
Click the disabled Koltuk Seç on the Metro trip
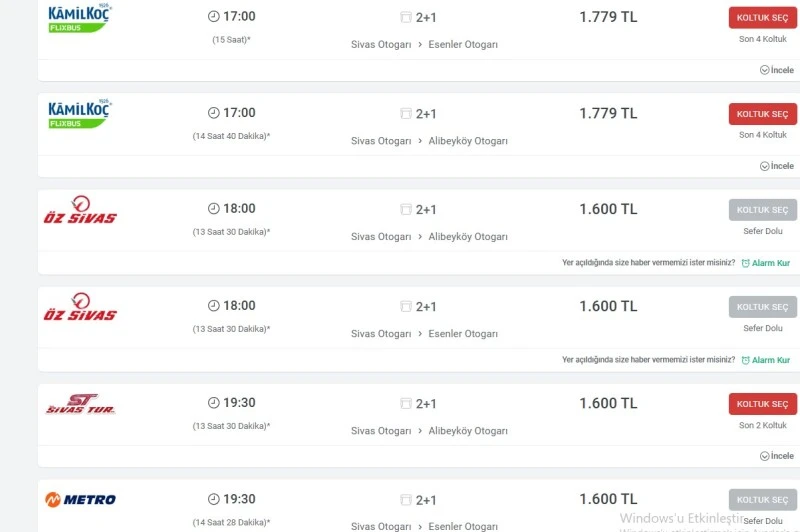pyautogui.click(x=762, y=500)
